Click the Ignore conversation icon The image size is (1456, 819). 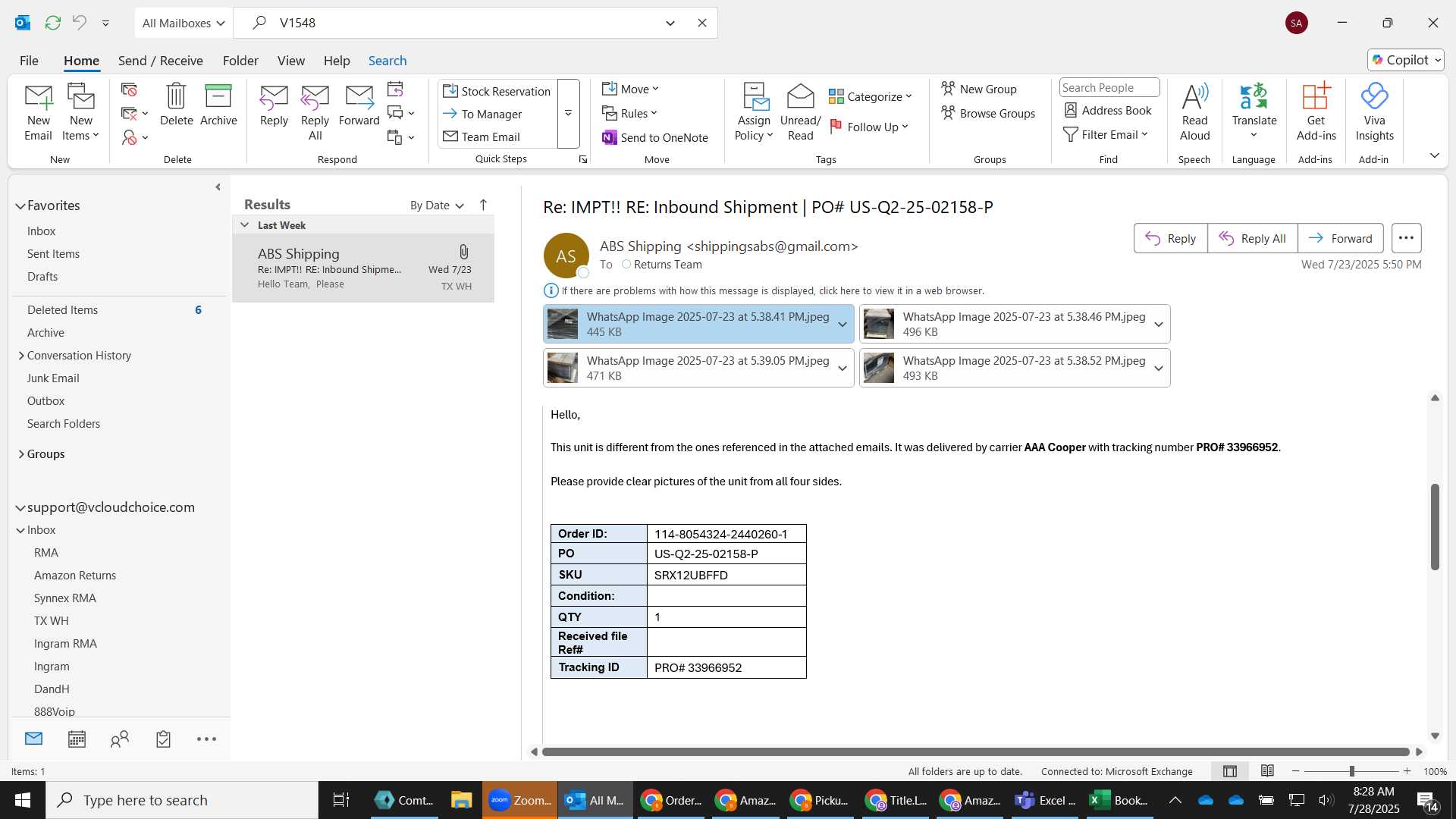point(130,90)
